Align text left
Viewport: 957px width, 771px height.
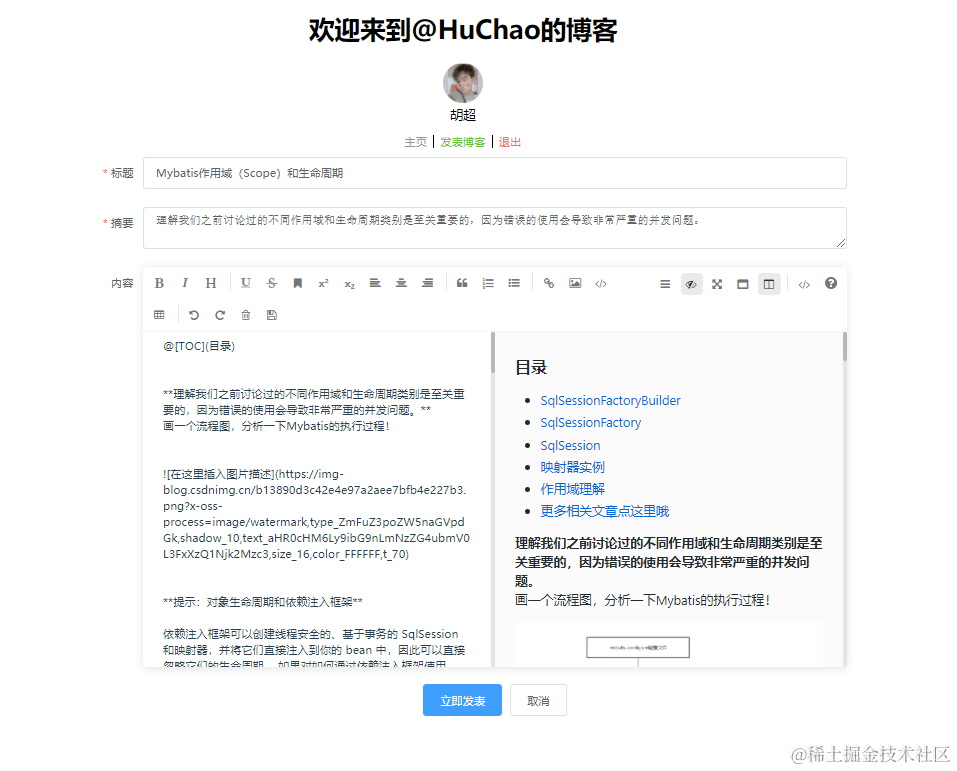point(375,283)
